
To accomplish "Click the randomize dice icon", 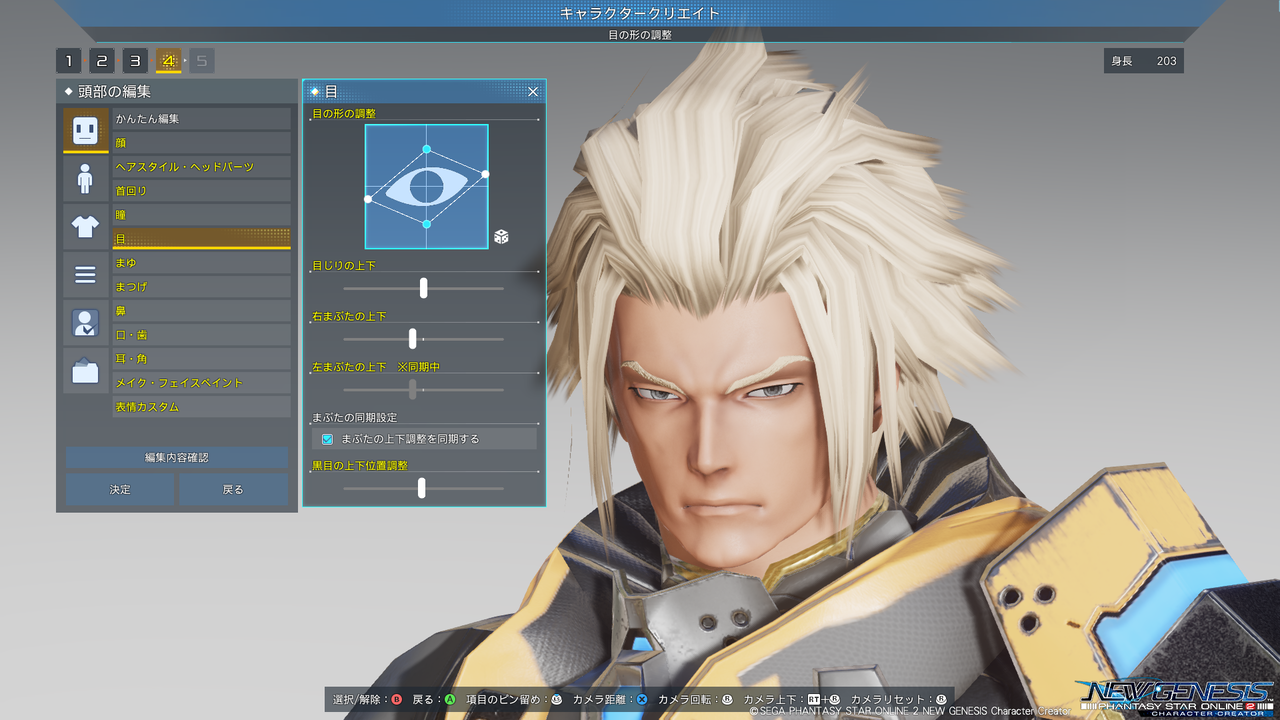I will coord(501,236).
